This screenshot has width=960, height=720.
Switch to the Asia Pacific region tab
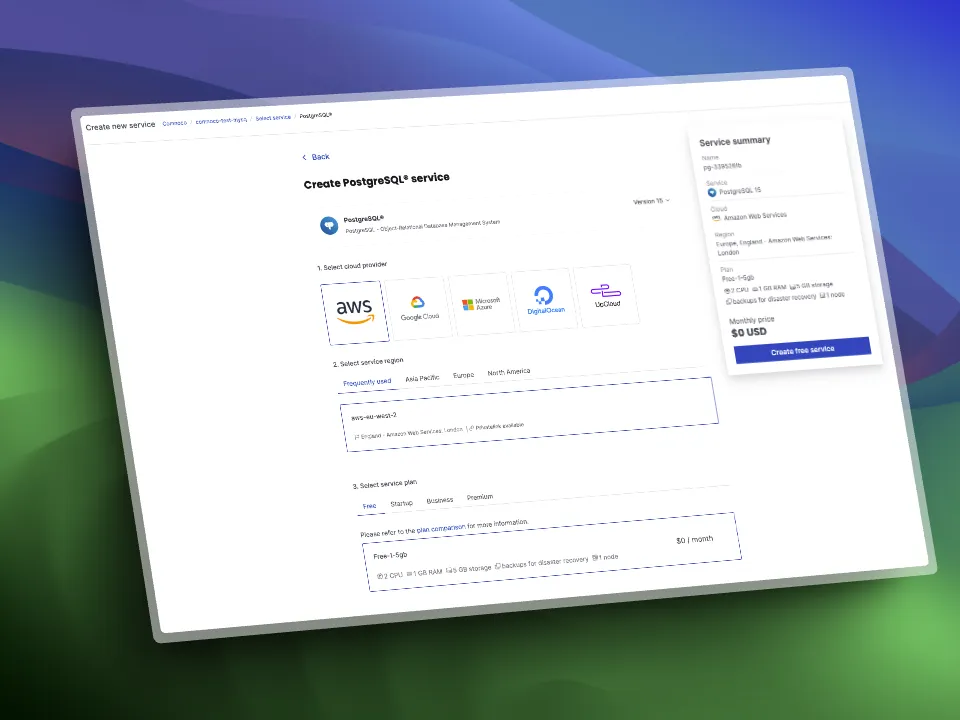[x=422, y=379]
